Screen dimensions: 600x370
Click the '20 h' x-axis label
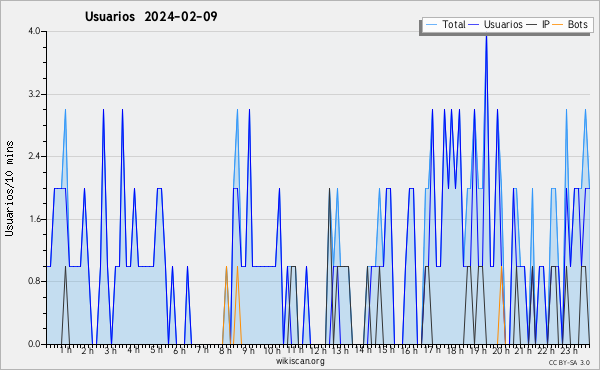(x=501, y=350)
